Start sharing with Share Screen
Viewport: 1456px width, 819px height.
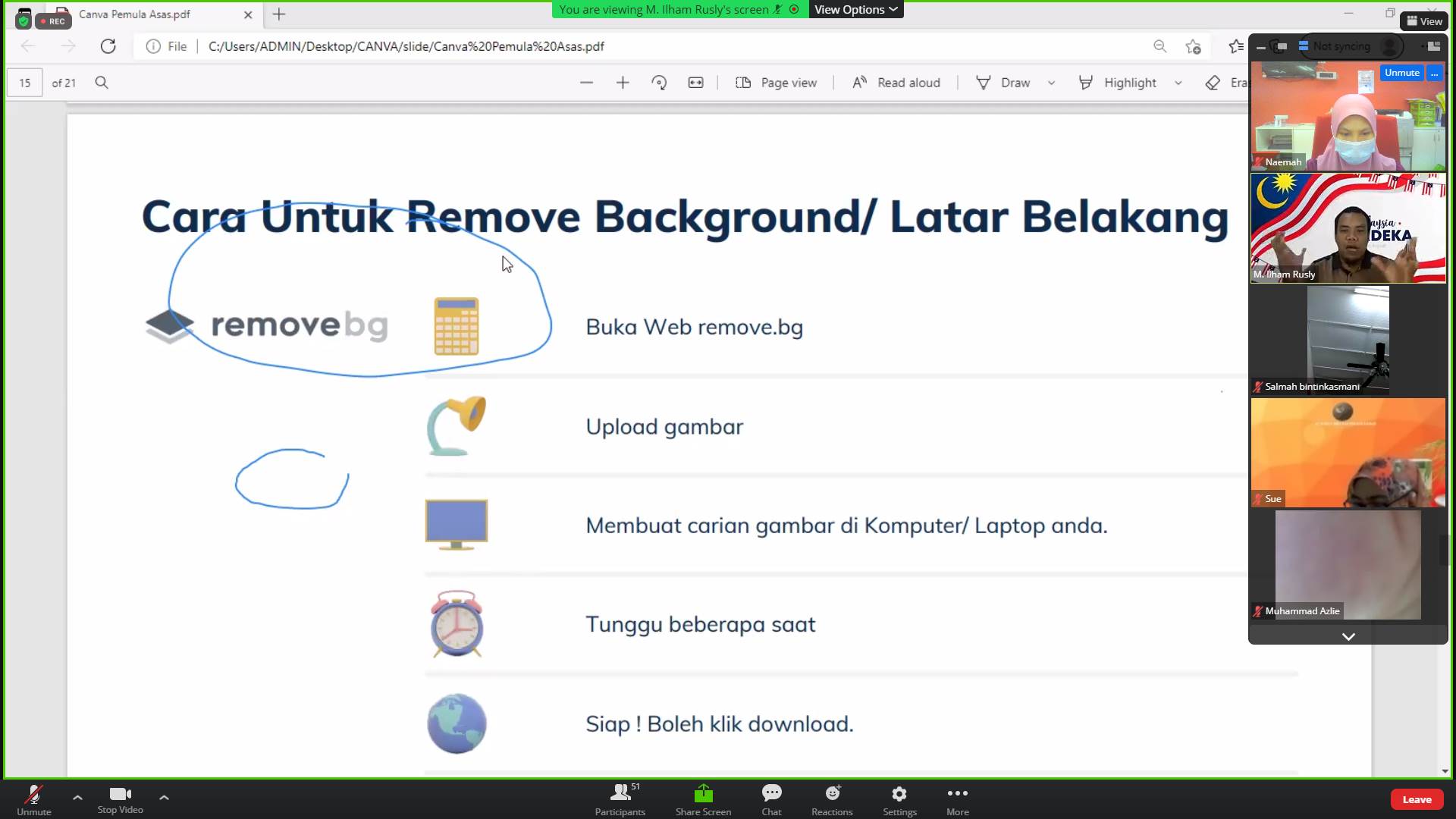[x=703, y=799]
